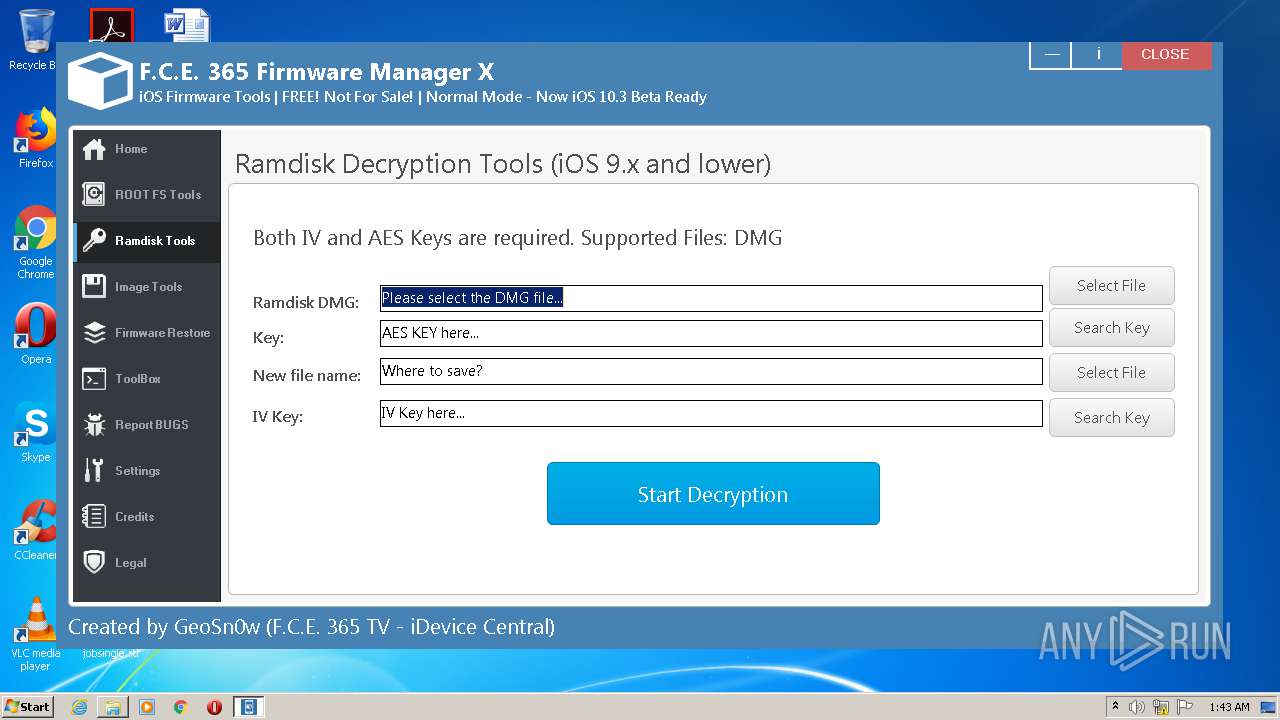Select the Adobe Acrobat desktop icon
This screenshot has width=1280, height=720.
[x=111, y=25]
